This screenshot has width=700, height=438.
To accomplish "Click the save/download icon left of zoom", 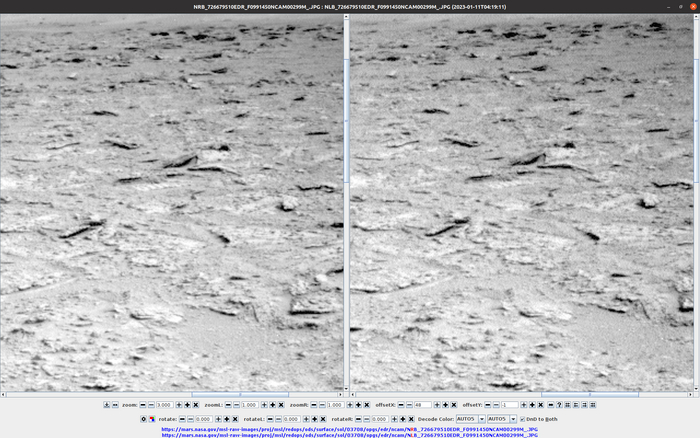I will coord(107,405).
